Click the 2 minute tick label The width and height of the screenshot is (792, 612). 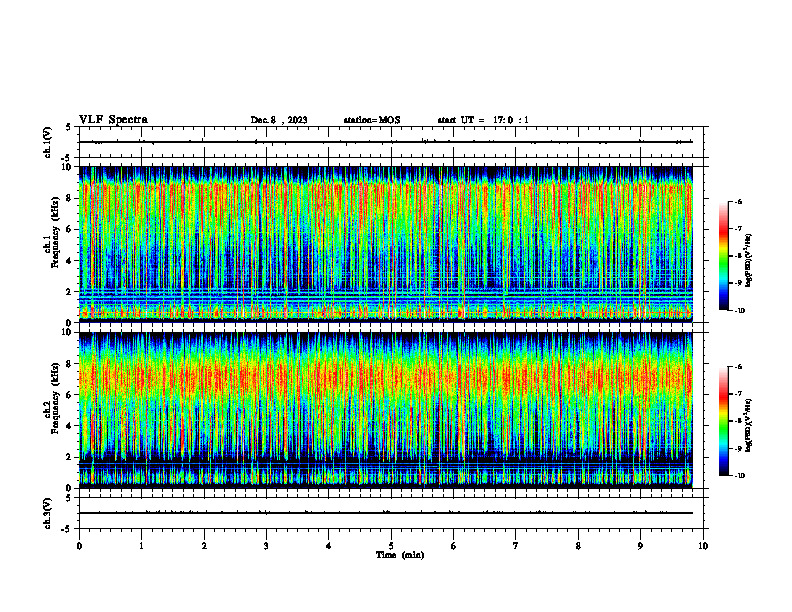(x=204, y=546)
